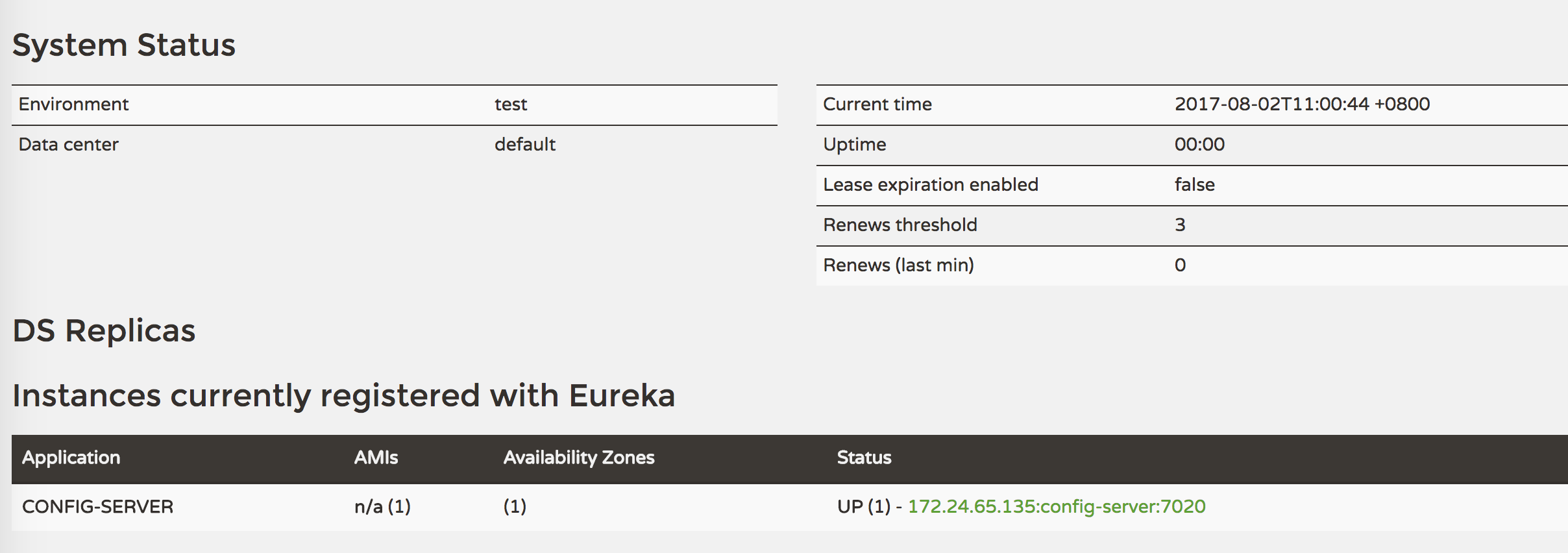
Task: Click the Environment row label
Action: click(73, 104)
